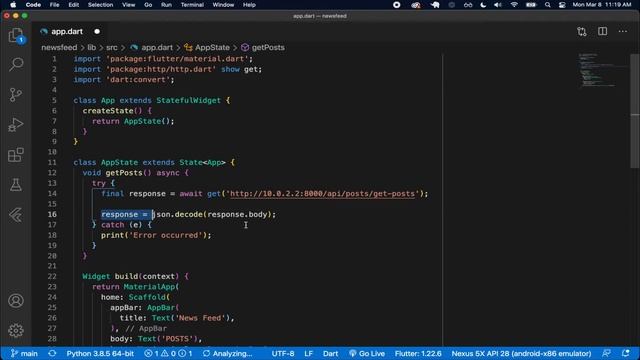
Task: Open the newsfeed breadcrumb
Action: click(x=59, y=47)
